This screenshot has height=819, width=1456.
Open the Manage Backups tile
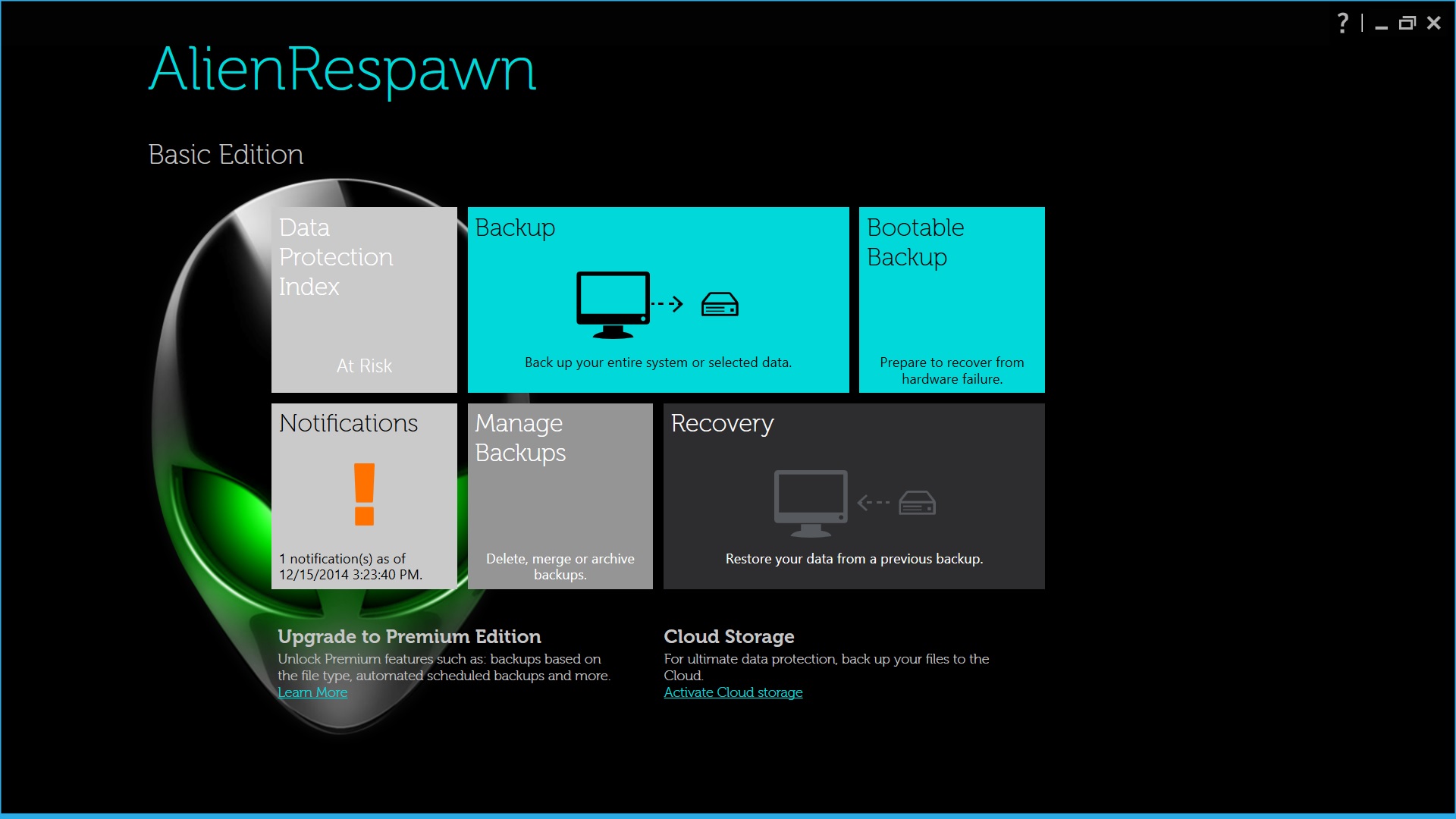coord(560,496)
